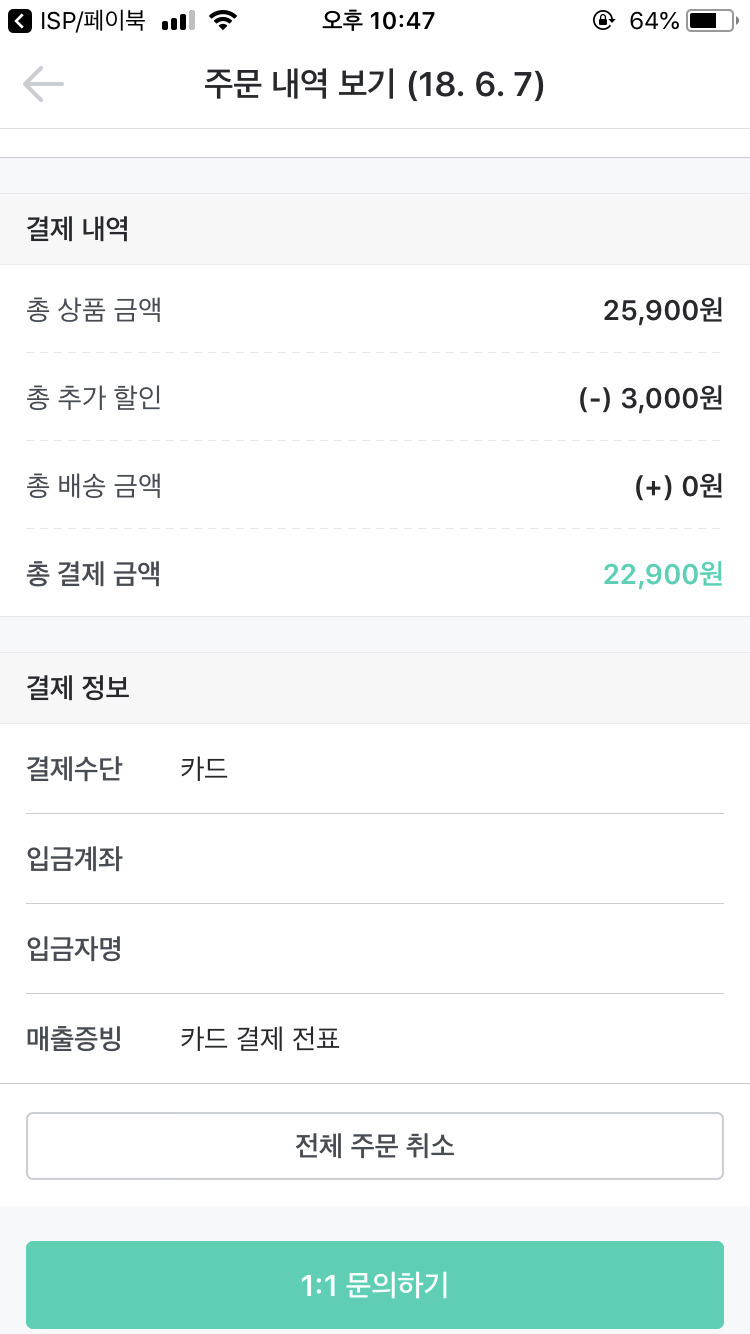Open 1:1 문의하기 inquiry button
Screen dimensions: 750x1334
(375, 1285)
